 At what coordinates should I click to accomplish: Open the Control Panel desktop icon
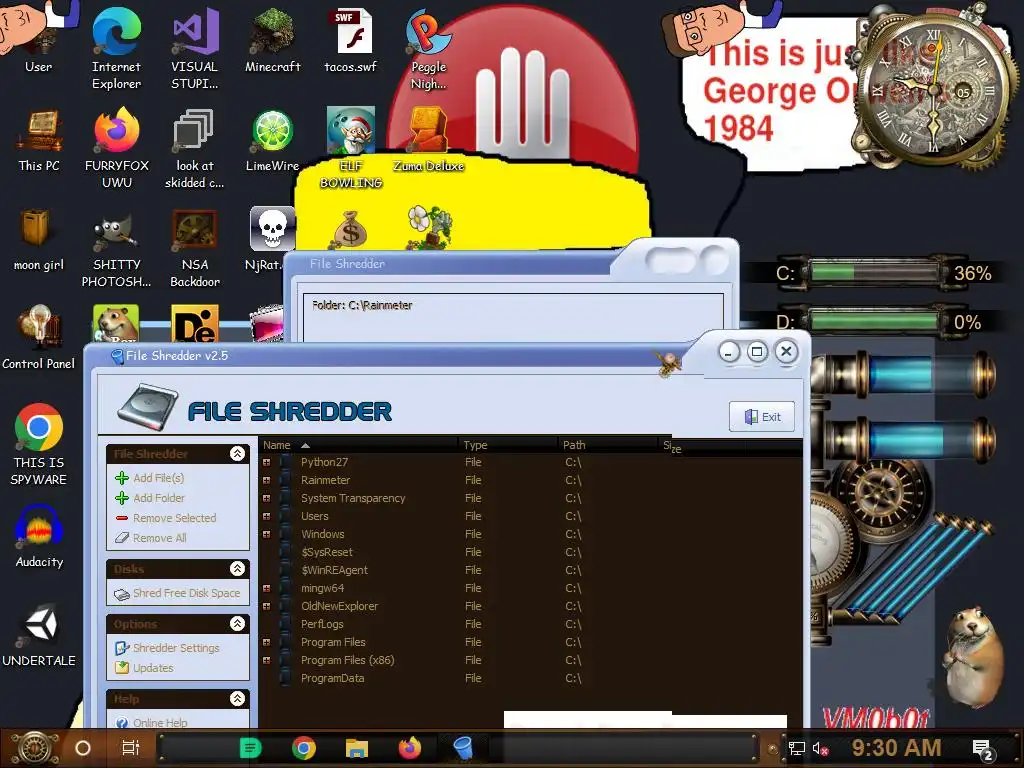pyautogui.click(x=39, y=338)
